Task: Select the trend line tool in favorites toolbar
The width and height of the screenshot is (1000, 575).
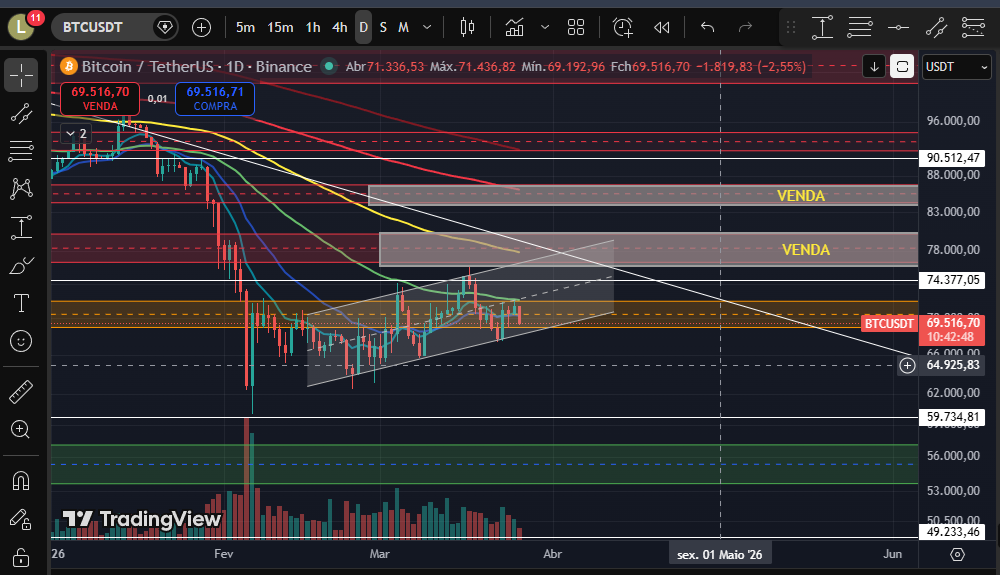Action: pyautogui.click(x=936, y=27)
